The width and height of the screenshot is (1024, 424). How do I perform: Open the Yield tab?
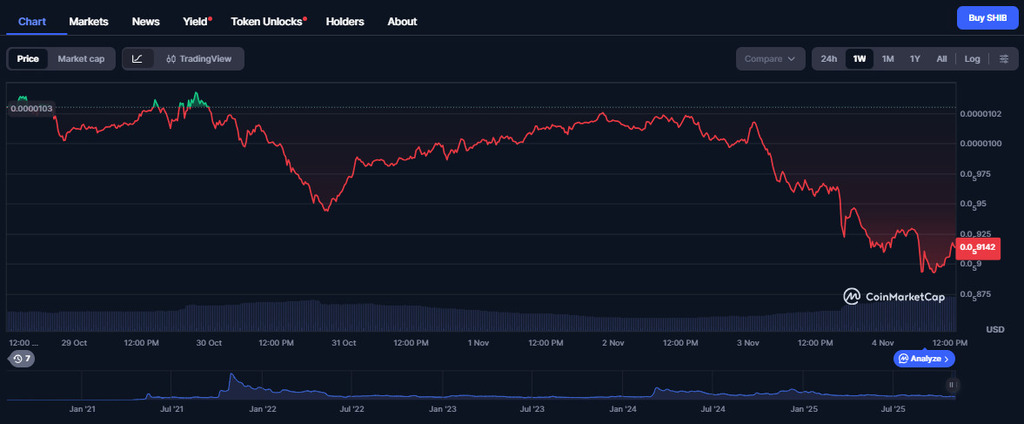[x=196, y=21]
